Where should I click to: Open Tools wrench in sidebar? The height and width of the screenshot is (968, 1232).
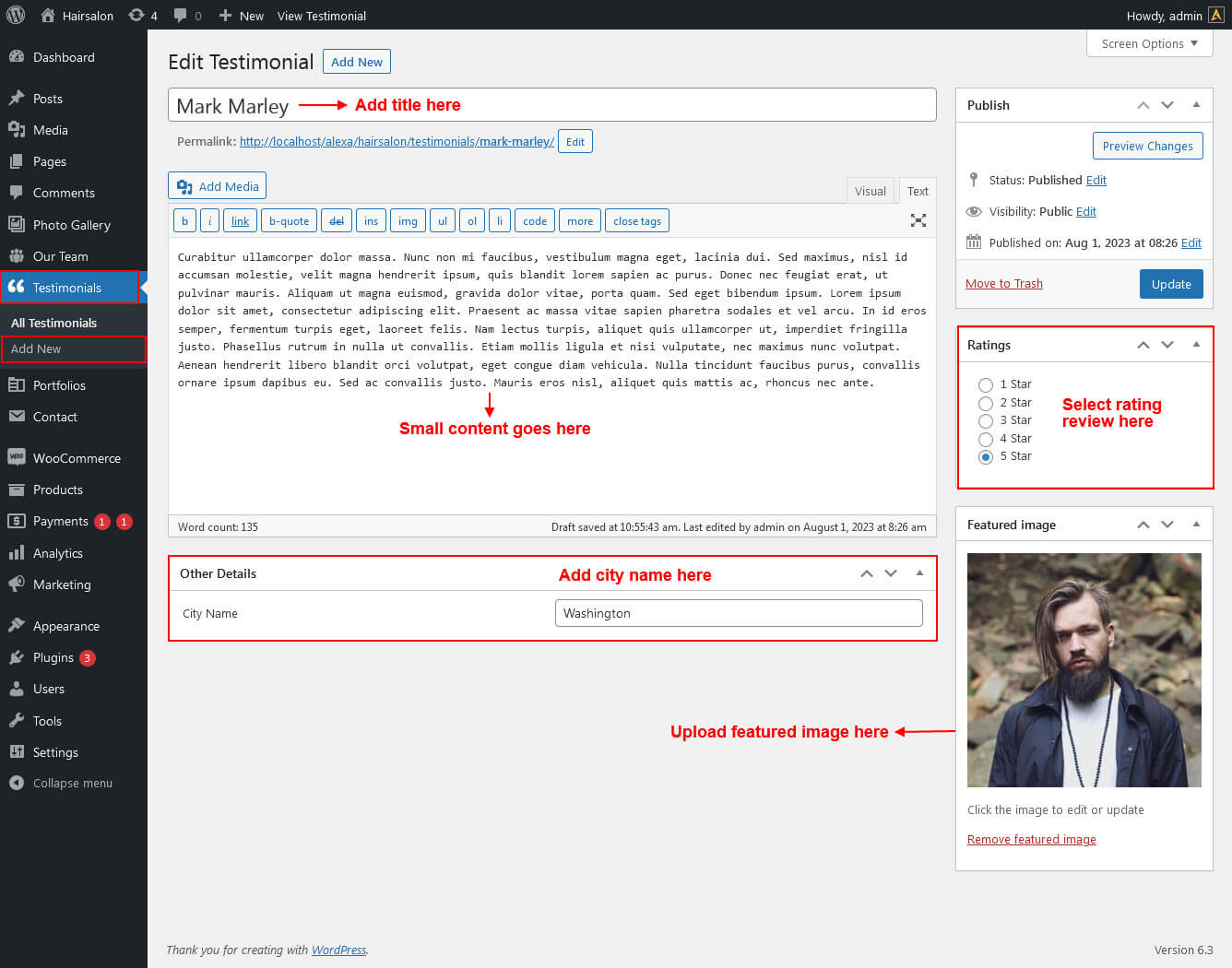pyautogui.click(x=17, y=721)
